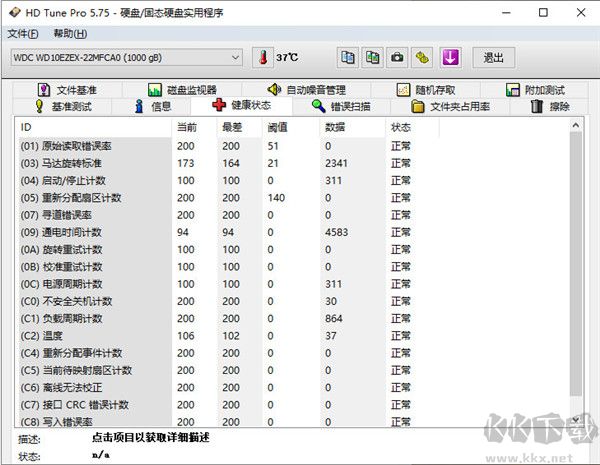Open the 文件(F) menu
This screenshot has height=465, width=600.
tap(23, 34)
